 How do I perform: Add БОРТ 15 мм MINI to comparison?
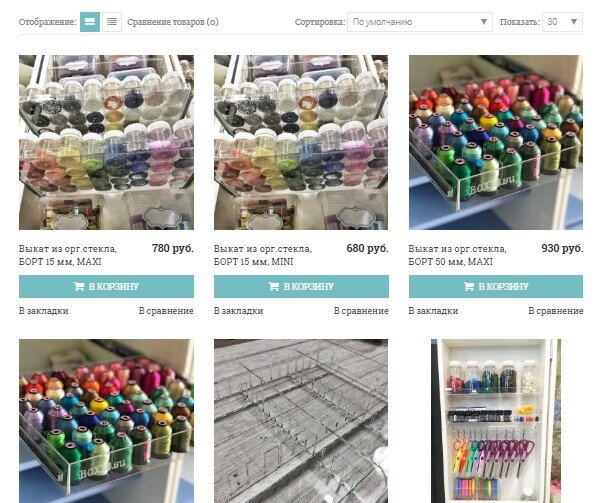361,311
